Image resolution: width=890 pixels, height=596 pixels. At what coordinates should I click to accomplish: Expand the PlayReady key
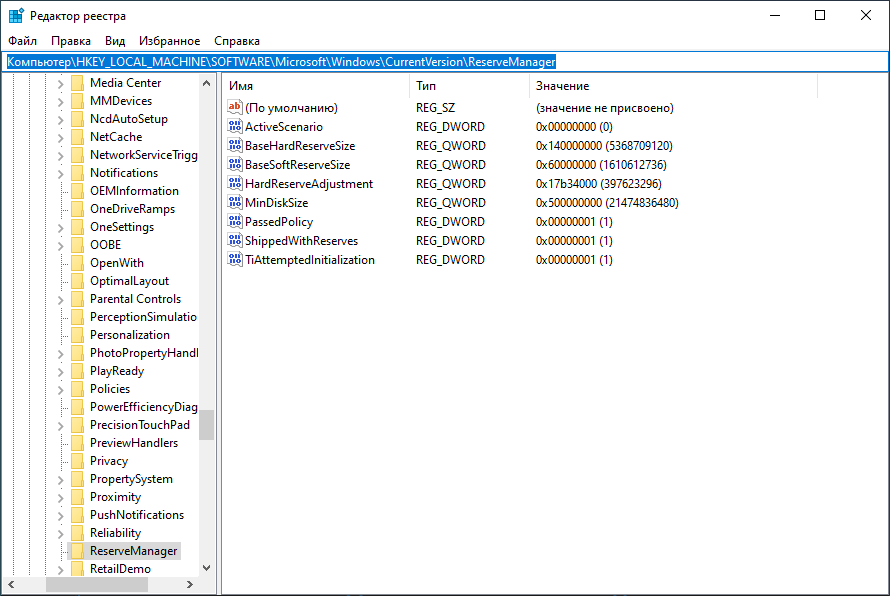click(x=61, y=372)
